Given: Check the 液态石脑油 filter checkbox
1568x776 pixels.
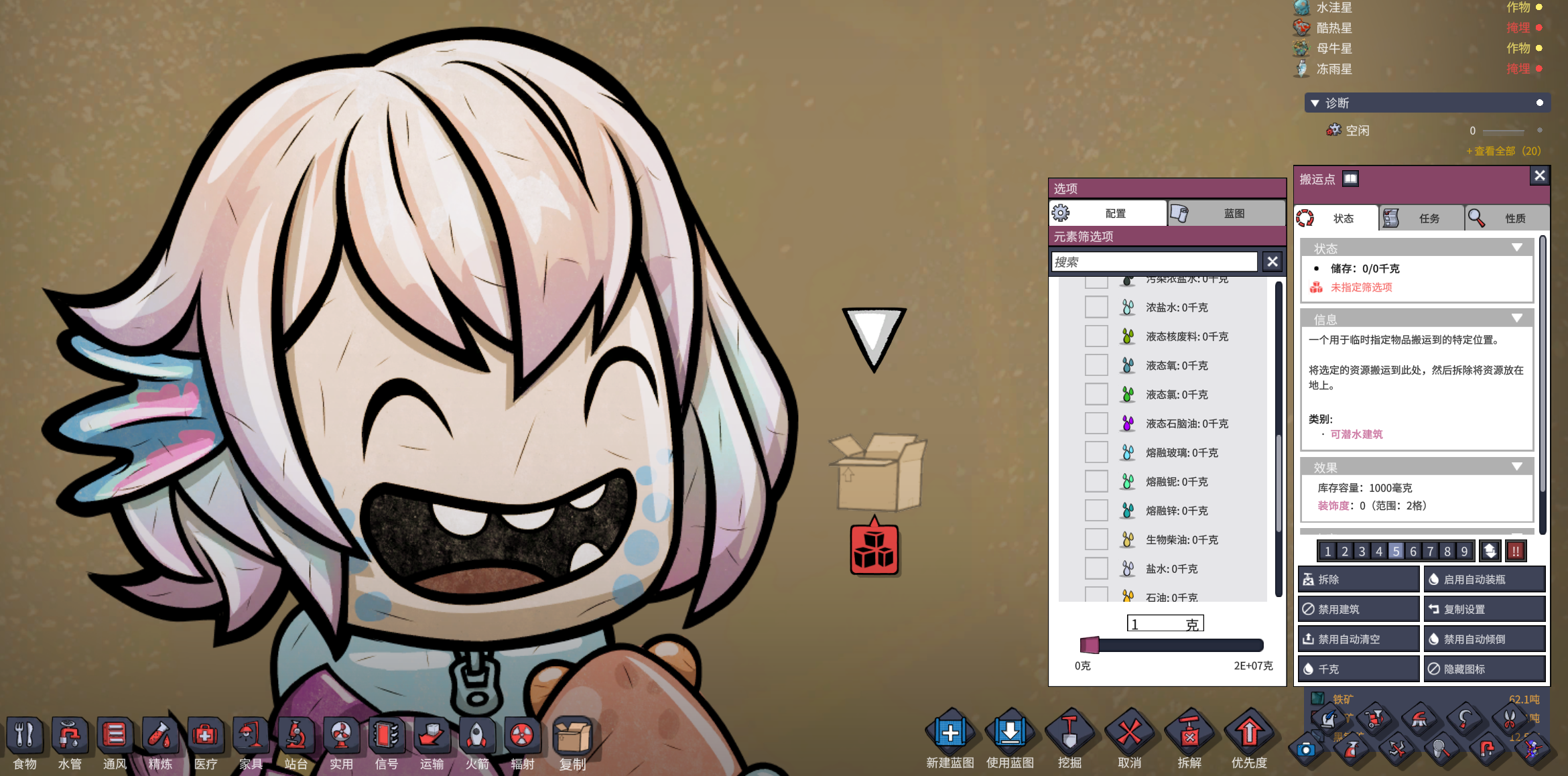Looking at the screenshot, I should (1096, 424).
